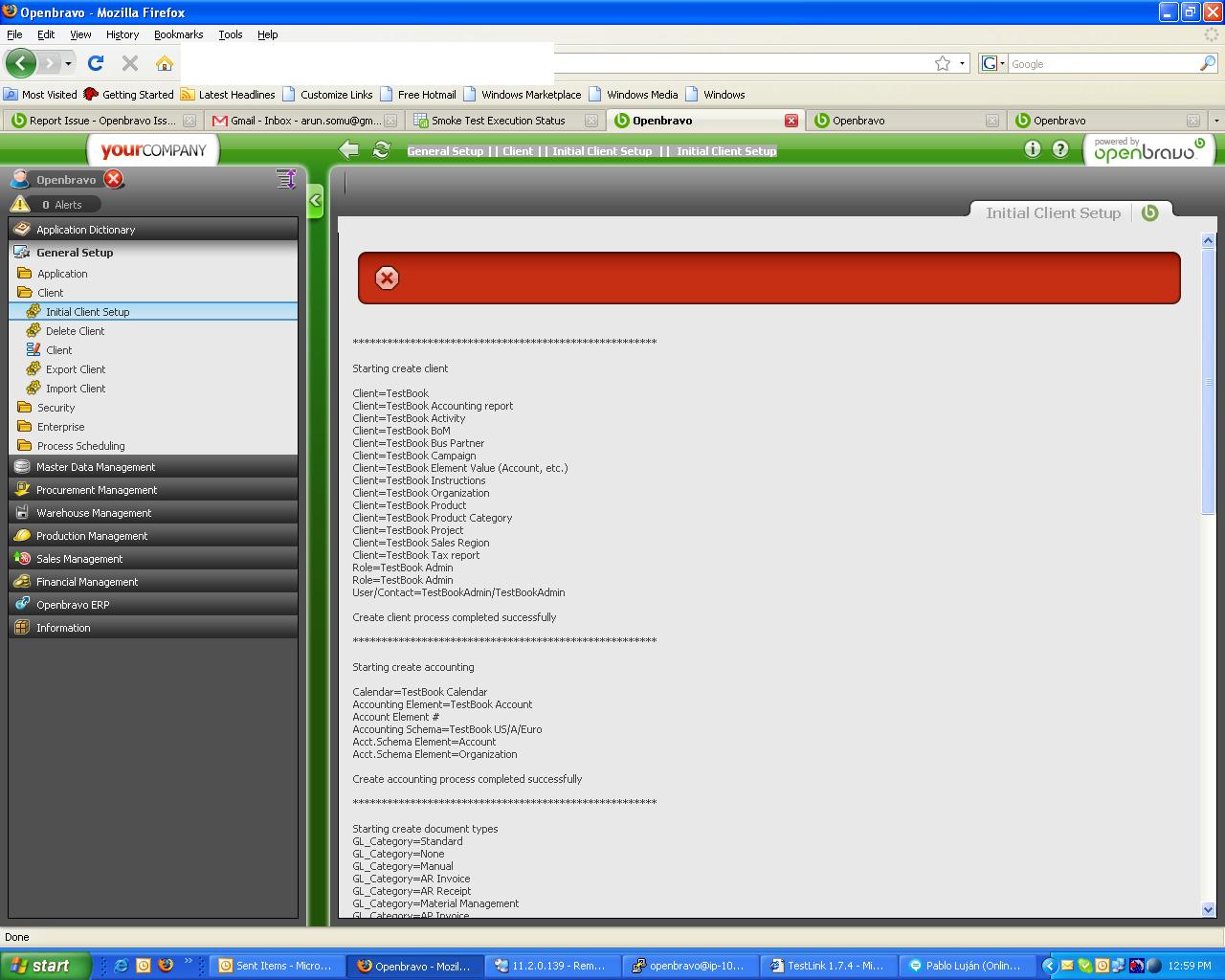1225x980 pixels.
Task: Refresh the Openbravo window with the green refresh icon
Action: pyautogui.click(x=381, y=149)
